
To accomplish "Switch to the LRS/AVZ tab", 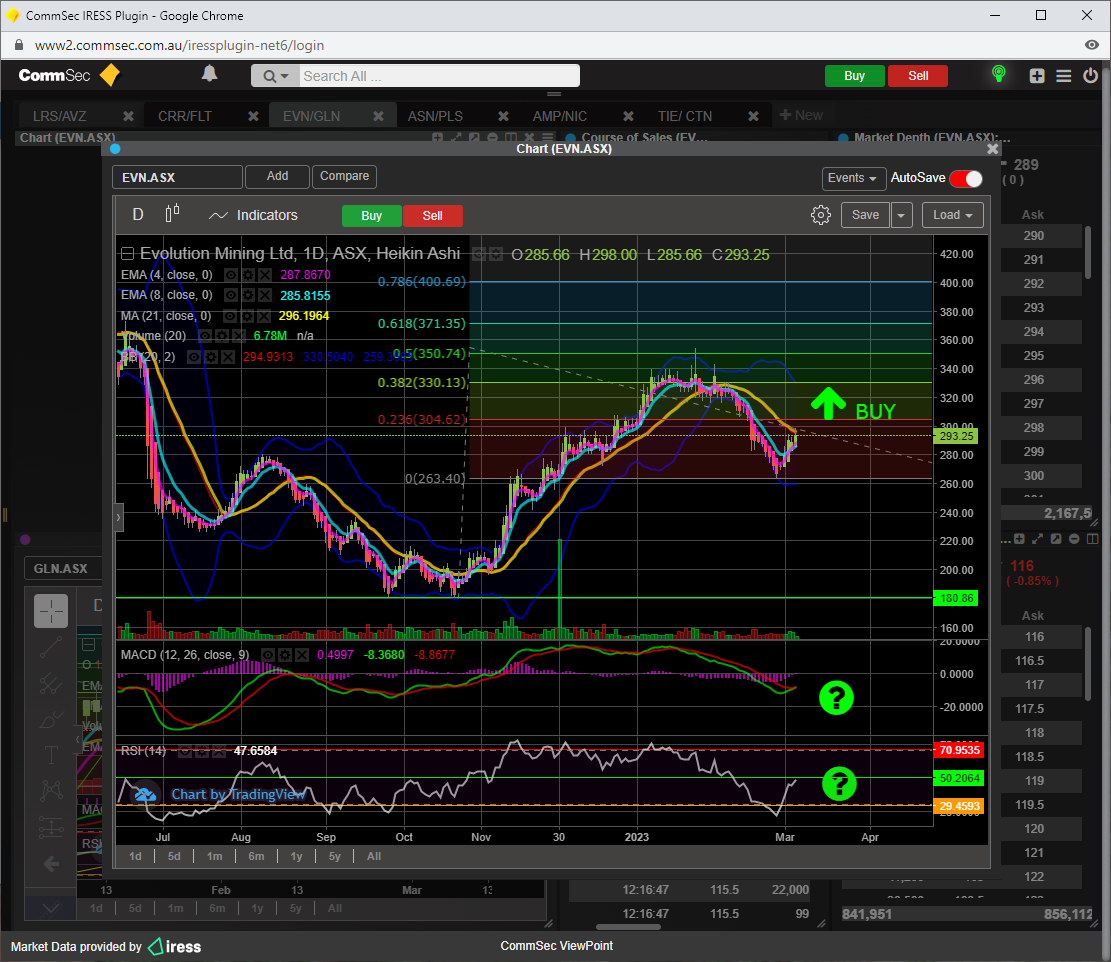I will click(x=60, y=116).
